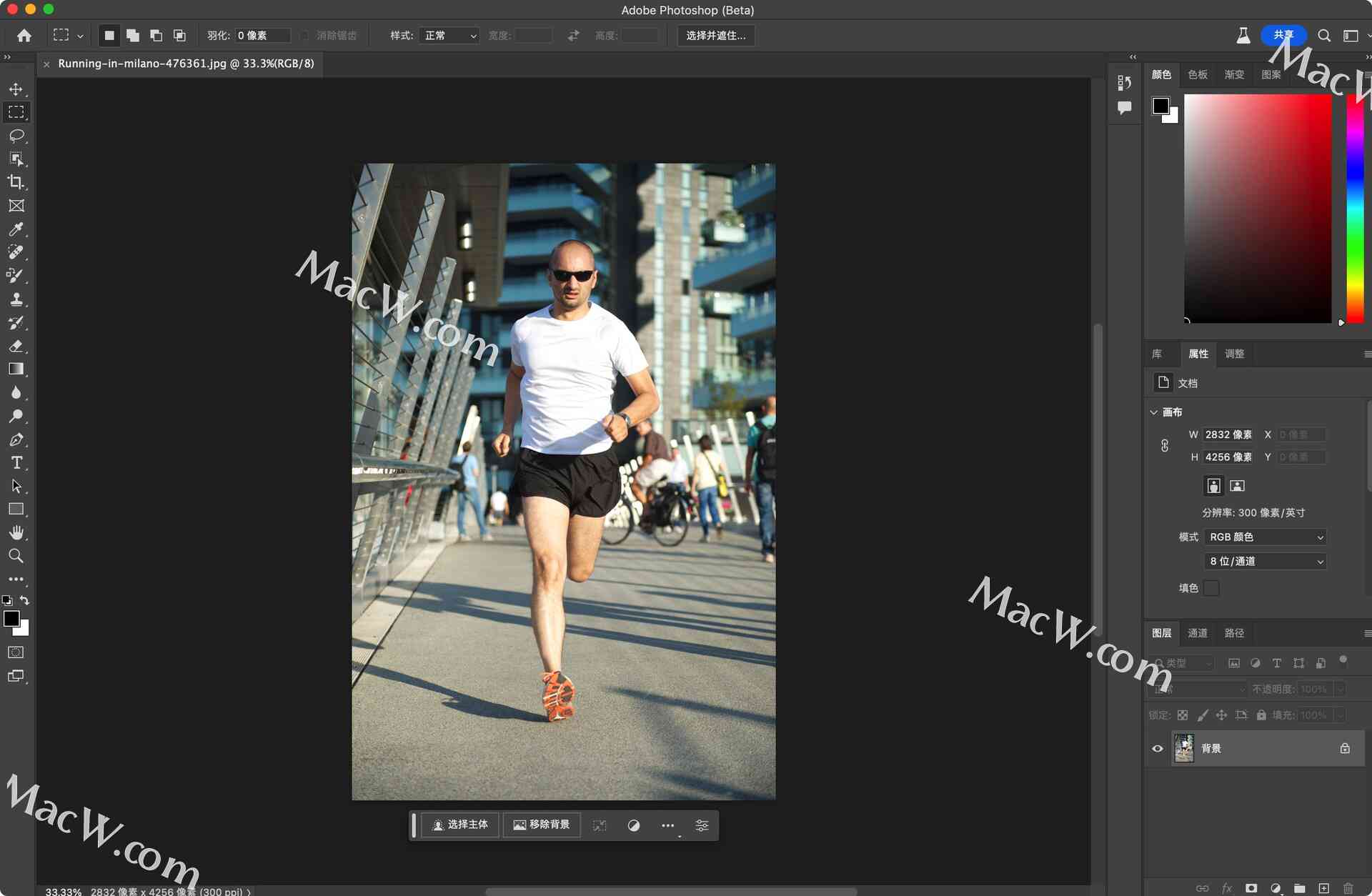Set canvas orientation to portrait
This screenshot has height=896, width=1372.
click(x=1213, y=486)
